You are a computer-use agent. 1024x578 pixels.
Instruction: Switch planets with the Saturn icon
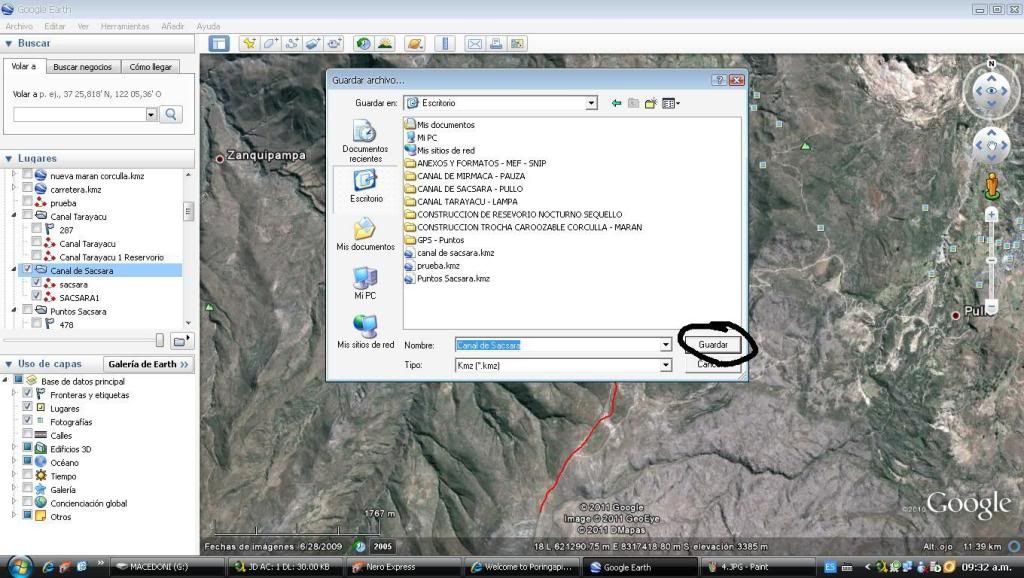point(415,44)
